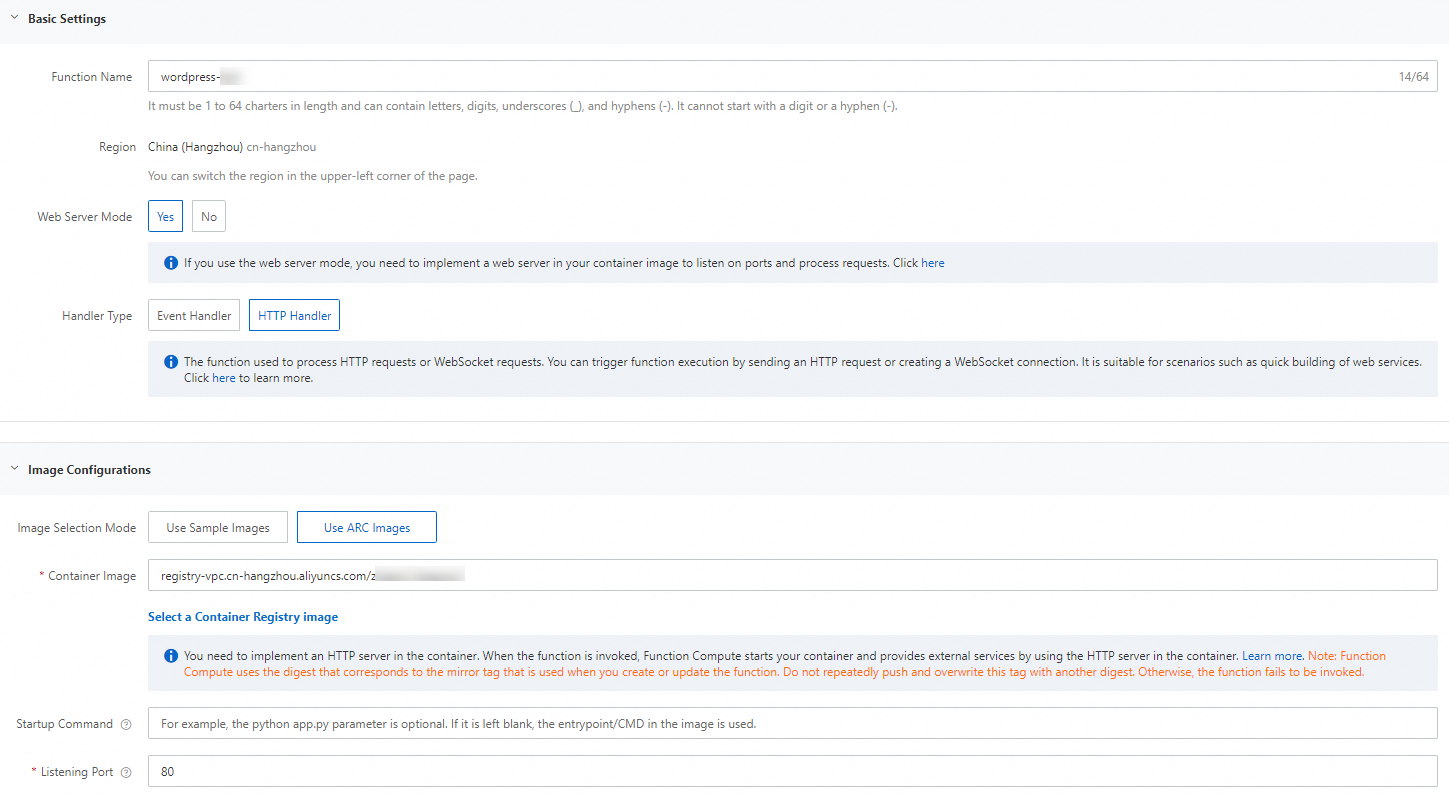Image resolution: width=1449 pixels, height=796 pixels.
Task: Open Select a Container Registry image link
Action: coord(243,617)
